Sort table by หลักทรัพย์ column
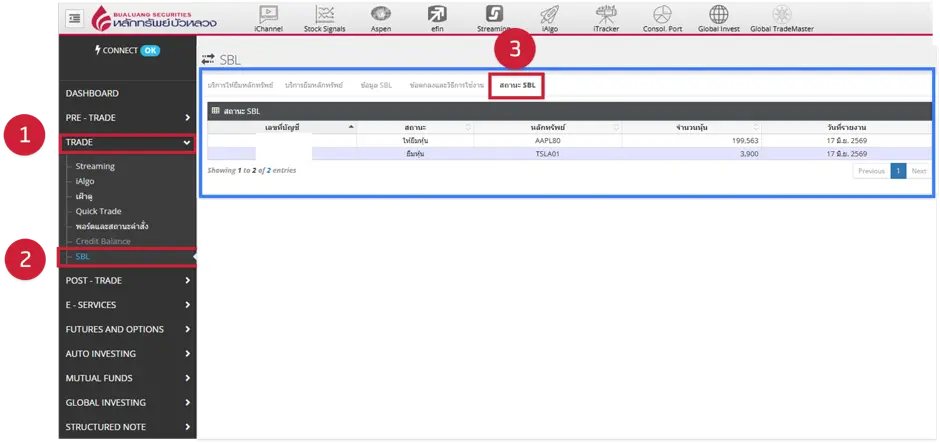This screenshot has width=940, height=444. pyautogui.click(x=547, y=127)
